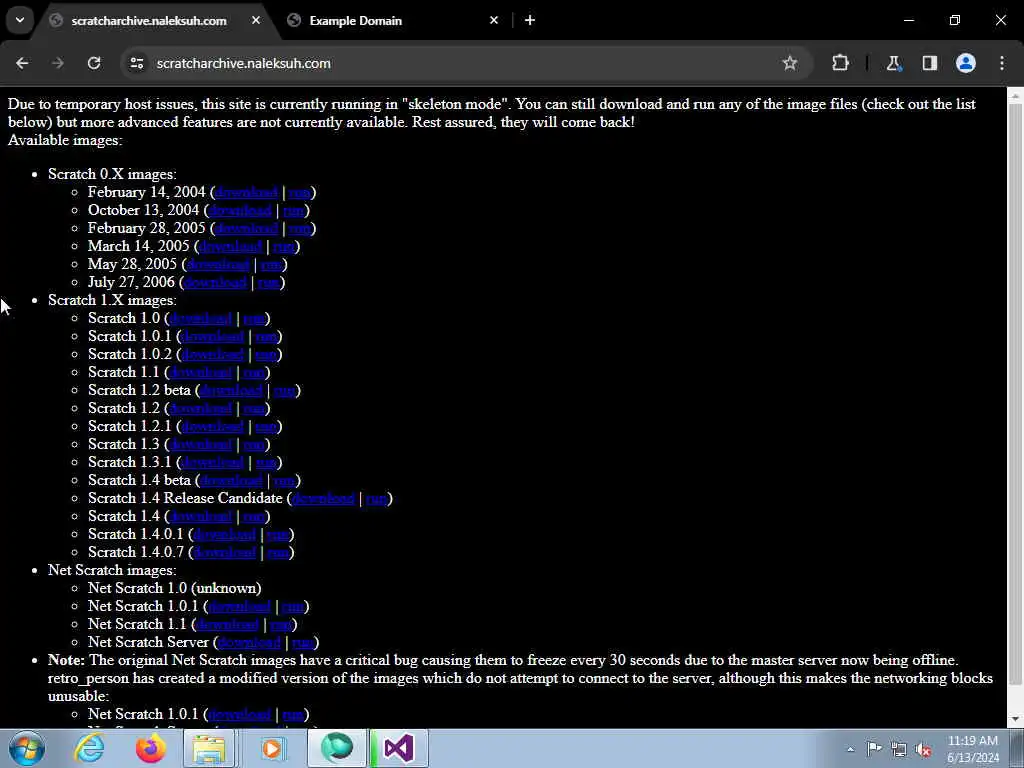This screenshot has width=1024, height=768.
Task: Download the October 13, 2004 image
Action: point(240,210)
